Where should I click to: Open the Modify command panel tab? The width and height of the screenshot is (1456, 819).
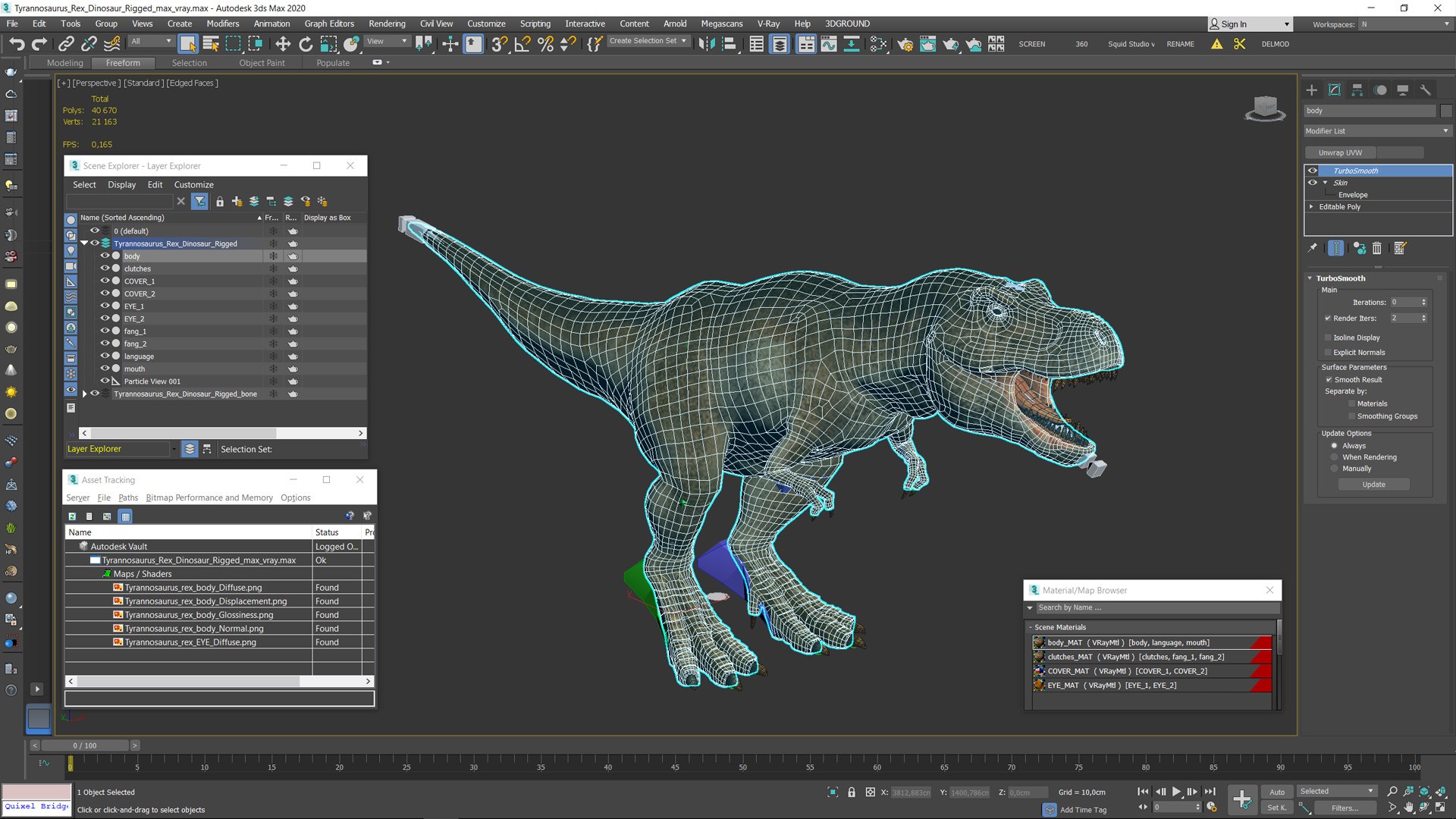tap(1335, 89)
